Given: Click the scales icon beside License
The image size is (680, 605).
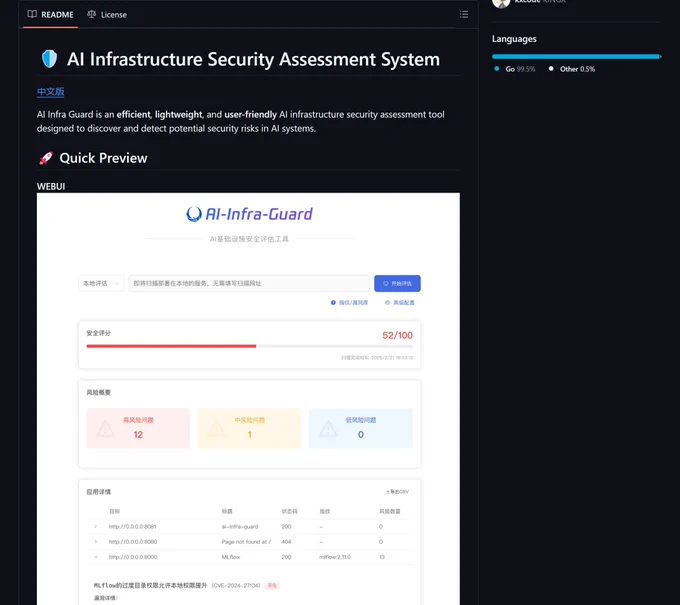Looking at the screenshot, I should (x=92, y=14).
